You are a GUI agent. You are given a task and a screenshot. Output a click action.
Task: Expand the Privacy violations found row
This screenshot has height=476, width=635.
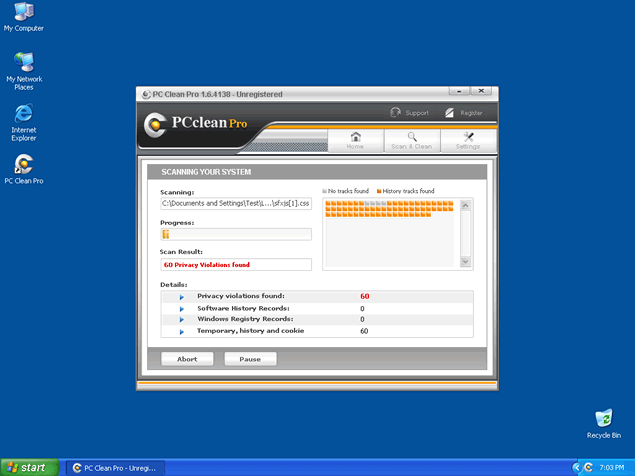tap(182, 297)
